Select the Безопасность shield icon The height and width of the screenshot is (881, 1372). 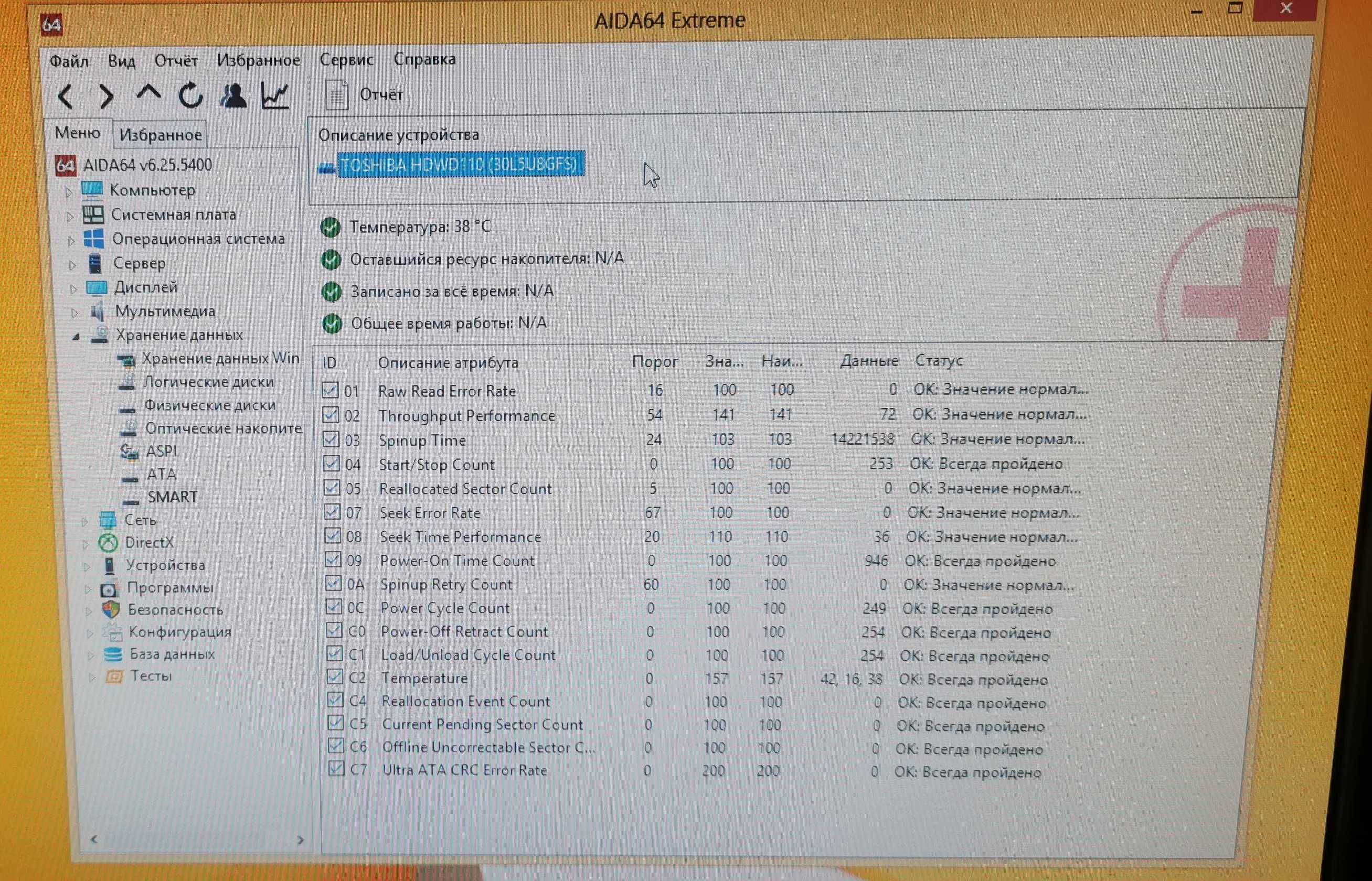pyautogui.click(x=111, y=610)
